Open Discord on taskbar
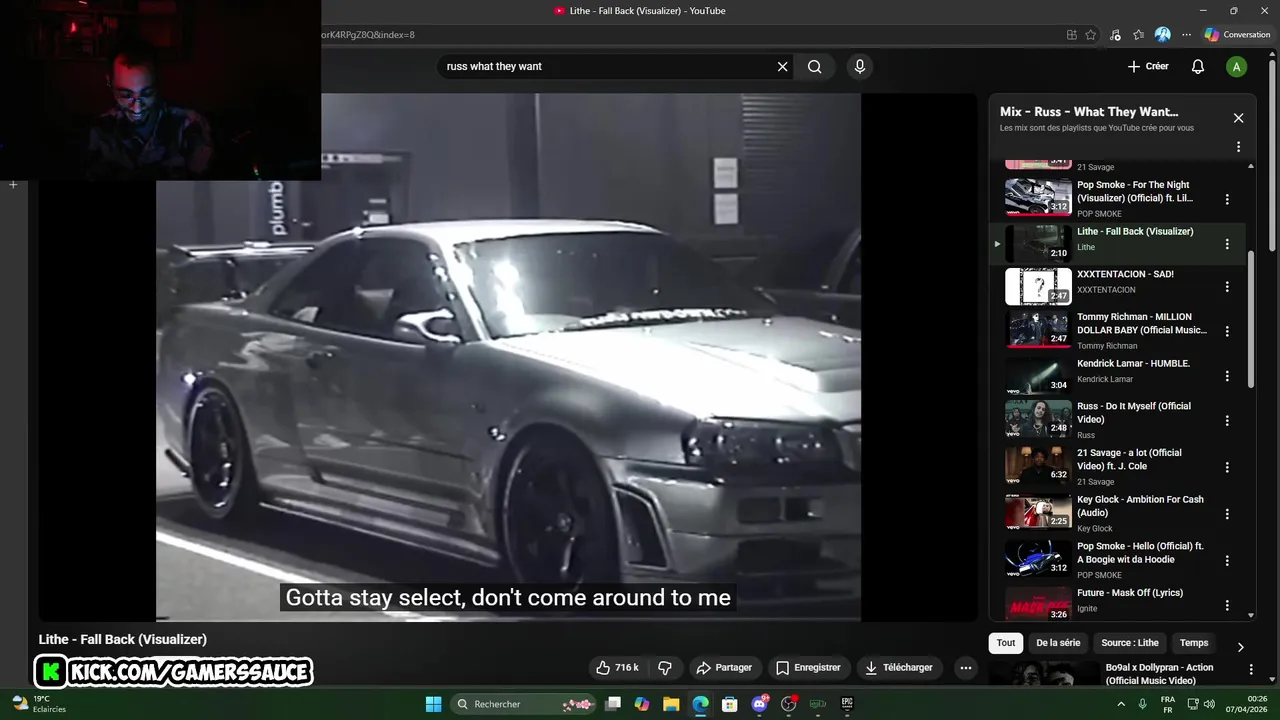Screen dimensions: 1280x720 coord(759,704)
